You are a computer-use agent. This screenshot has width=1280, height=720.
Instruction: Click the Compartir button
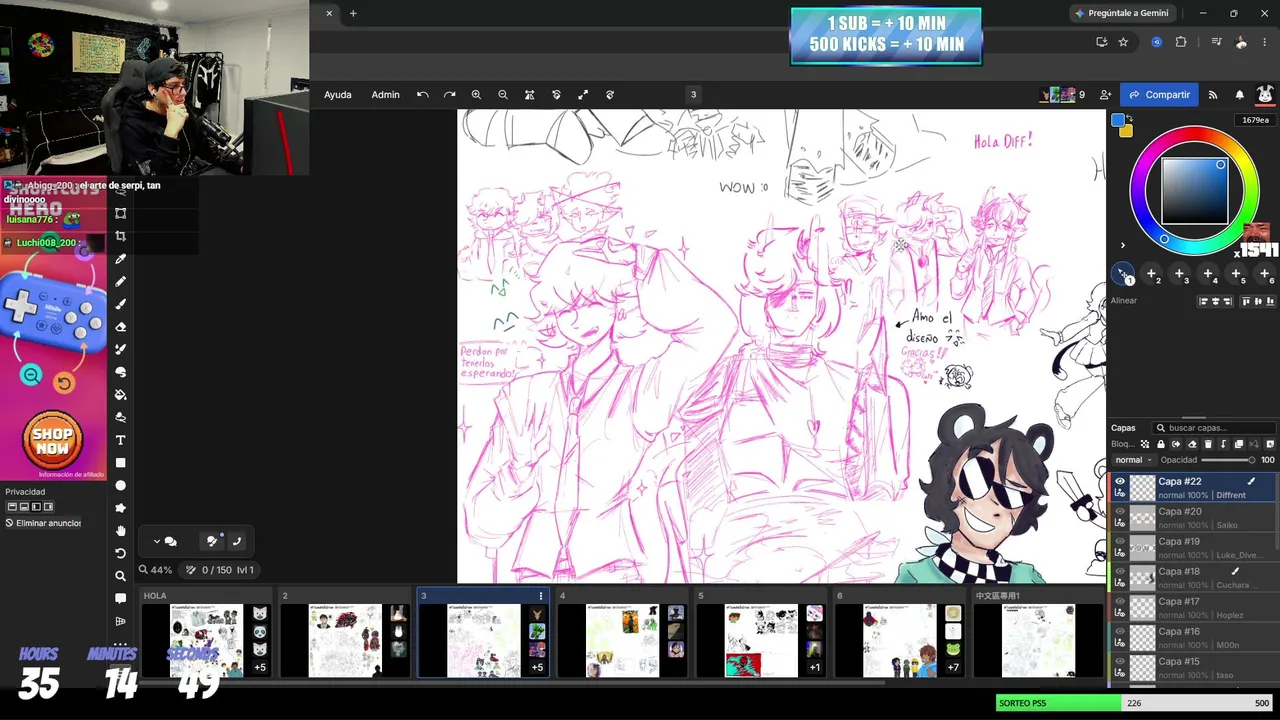click(1159, 95)
